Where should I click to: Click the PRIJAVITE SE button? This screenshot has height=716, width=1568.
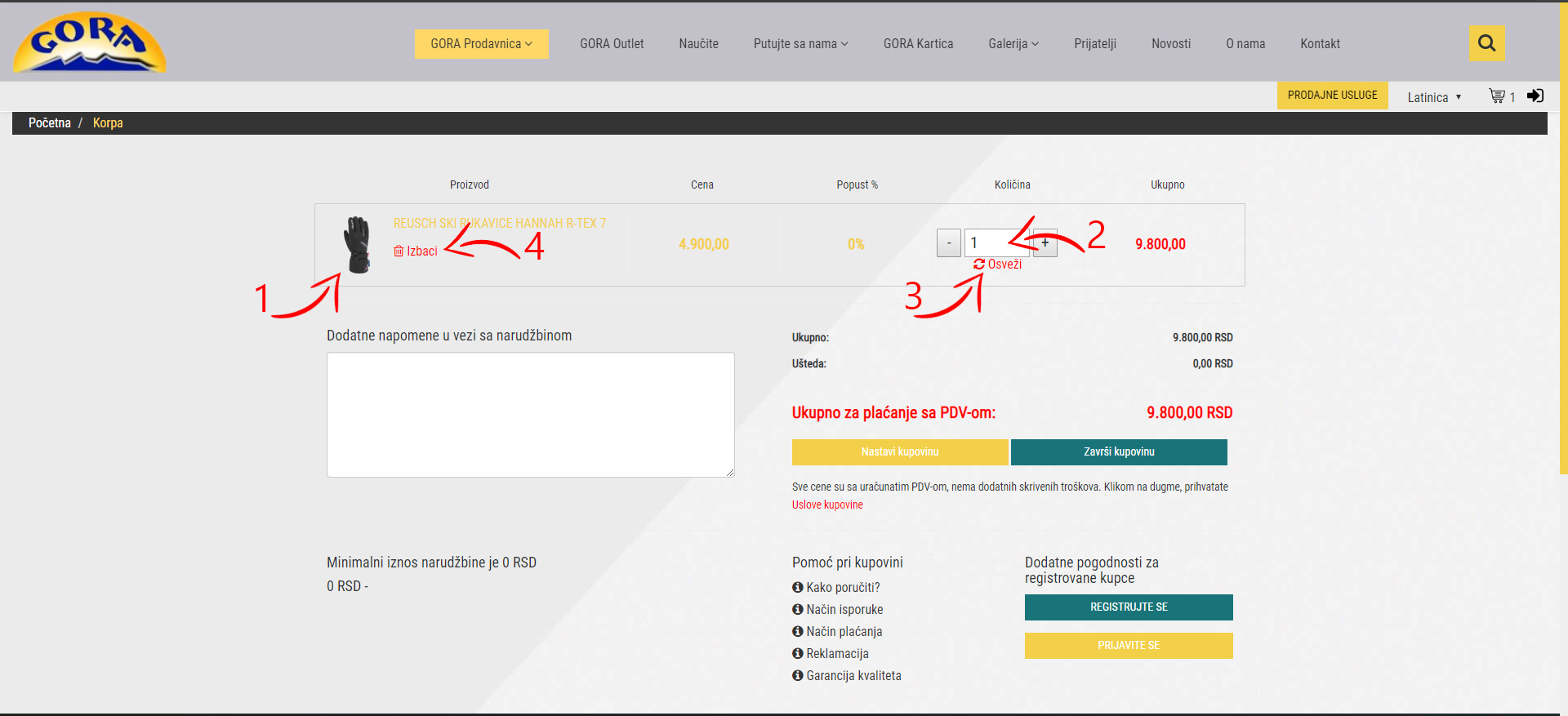click(1129, 646)
